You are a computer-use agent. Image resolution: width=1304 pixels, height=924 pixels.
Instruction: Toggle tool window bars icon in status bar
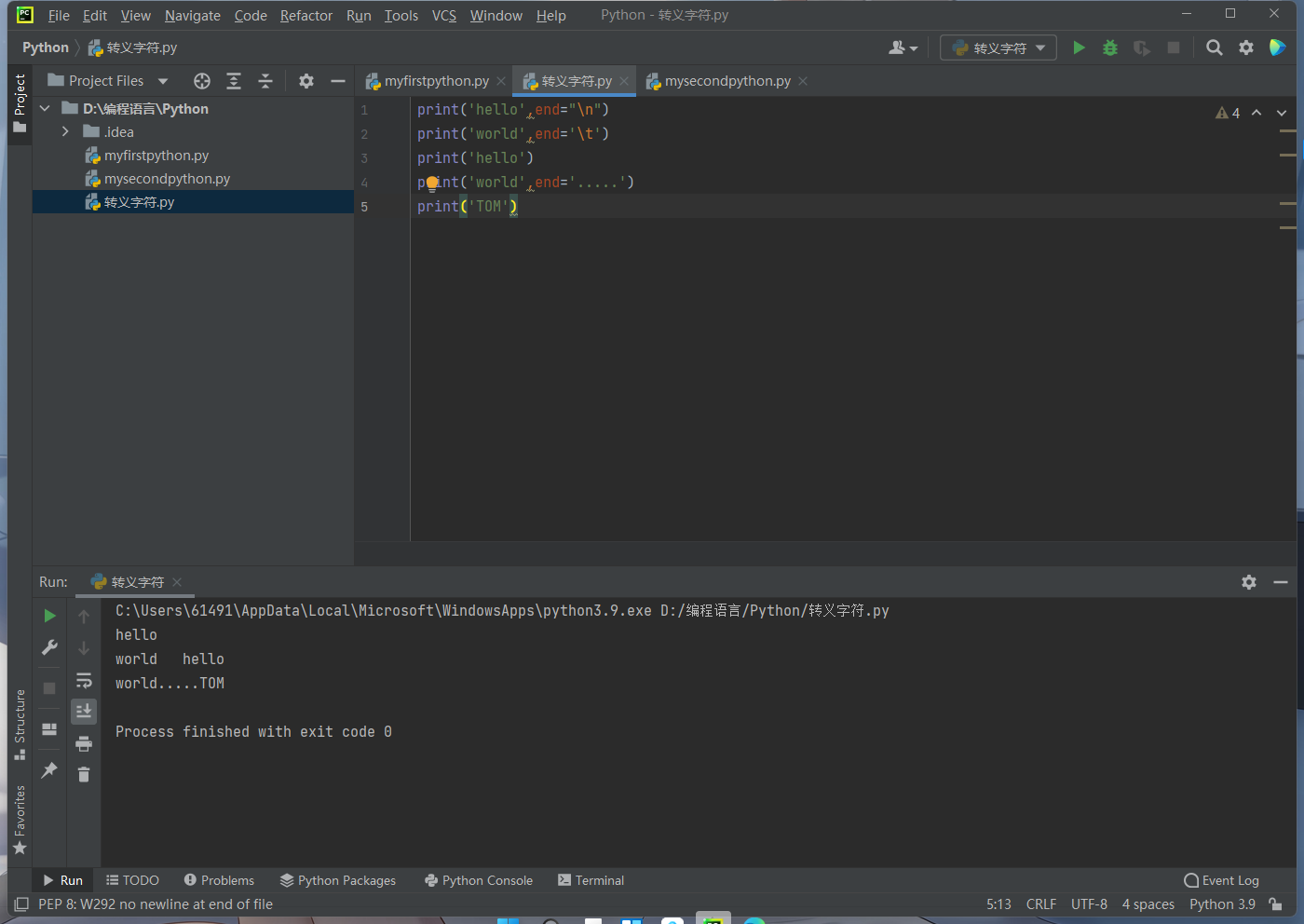(x=21, y=904)
